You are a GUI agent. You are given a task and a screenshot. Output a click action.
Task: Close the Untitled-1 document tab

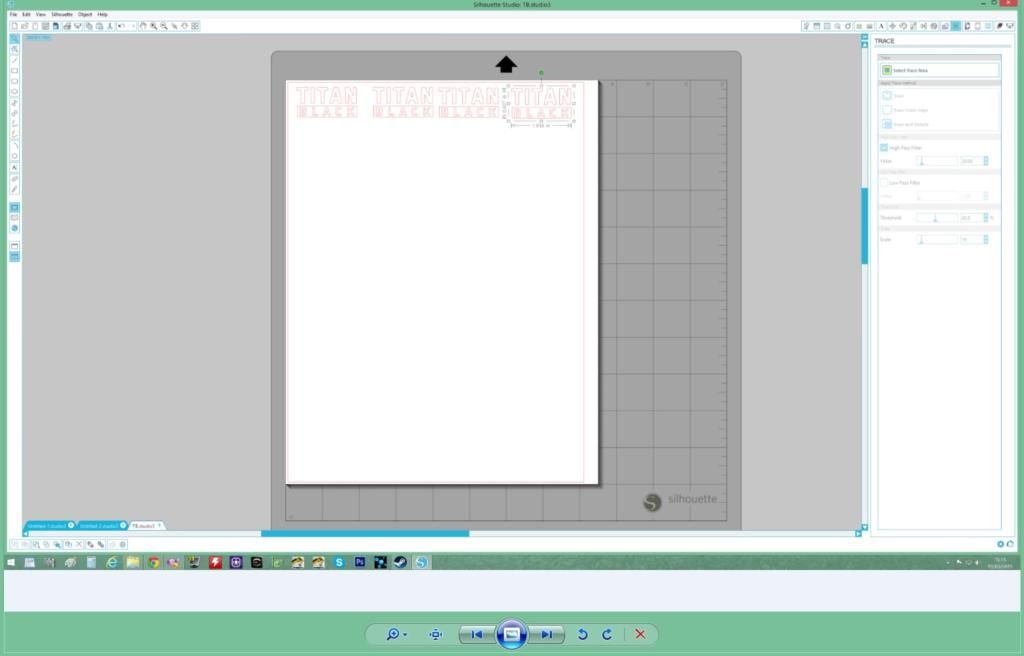[x=71, y=525]
